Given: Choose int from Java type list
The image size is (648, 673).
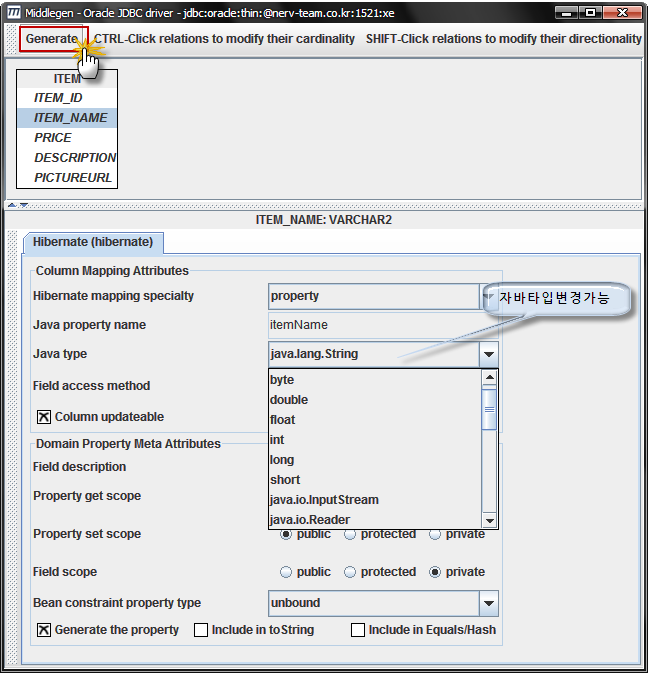Looking at the screenshot, I should 375,440.
